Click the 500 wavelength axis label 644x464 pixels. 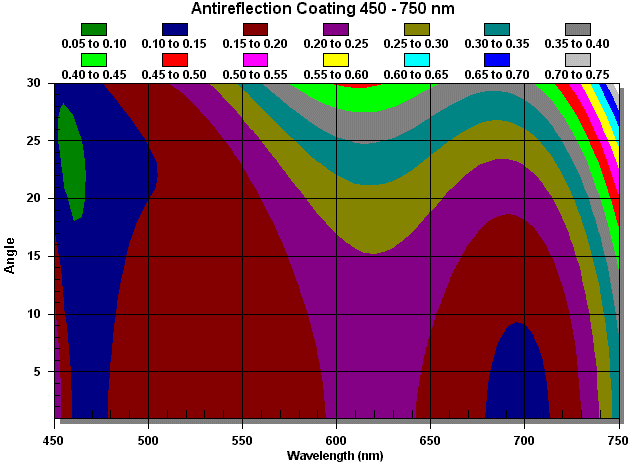coord(148,441)
